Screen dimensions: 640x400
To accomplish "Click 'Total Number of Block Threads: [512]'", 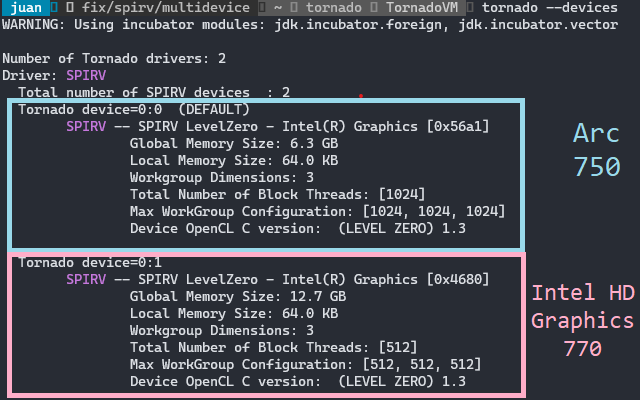I will click(x=273, y=348).
